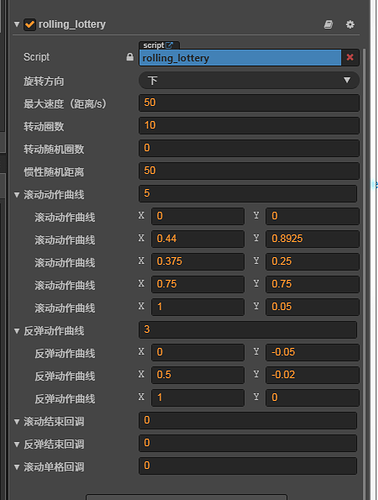378x500 pixels.
Task: Click the lock icon beside Script
Action: pos(130,57)
